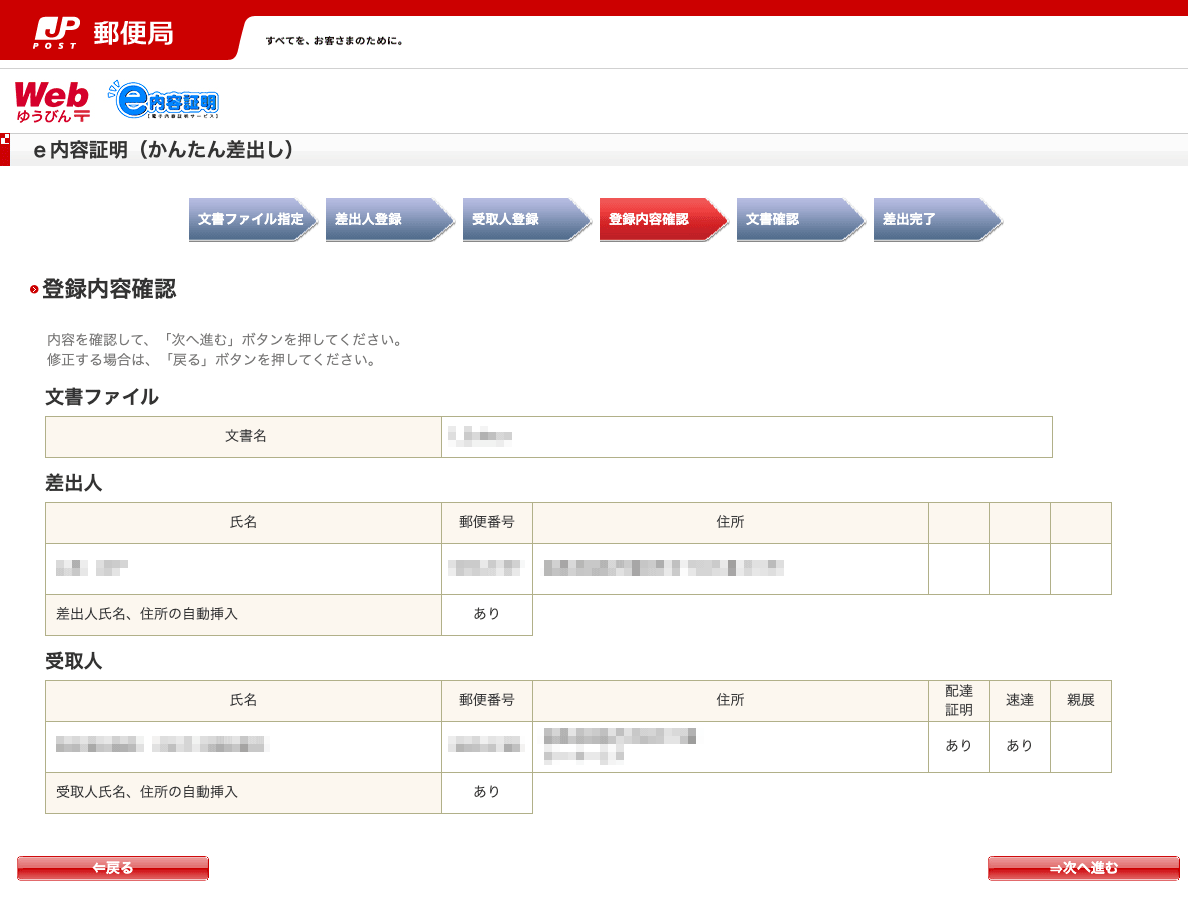Click the 氏名 header in 受取人 table
The image size is (1188, 897).
pos(243,700)
